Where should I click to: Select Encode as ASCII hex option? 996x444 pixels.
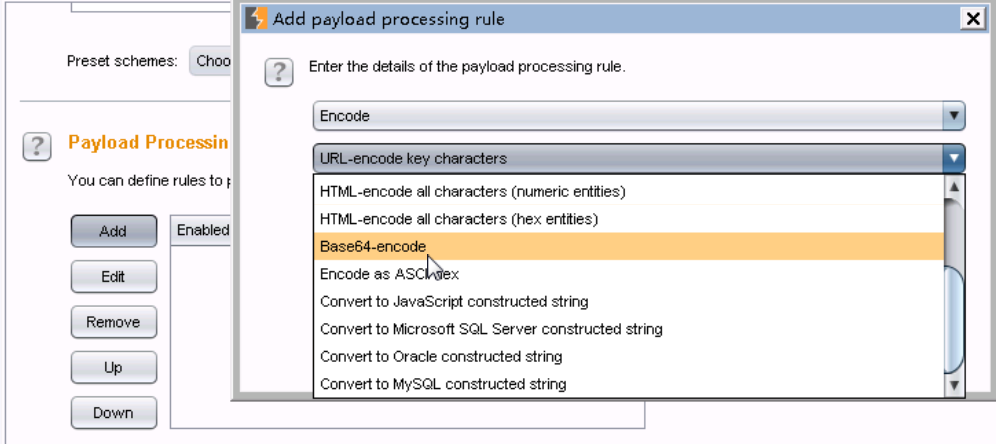[x=389, y=273]
